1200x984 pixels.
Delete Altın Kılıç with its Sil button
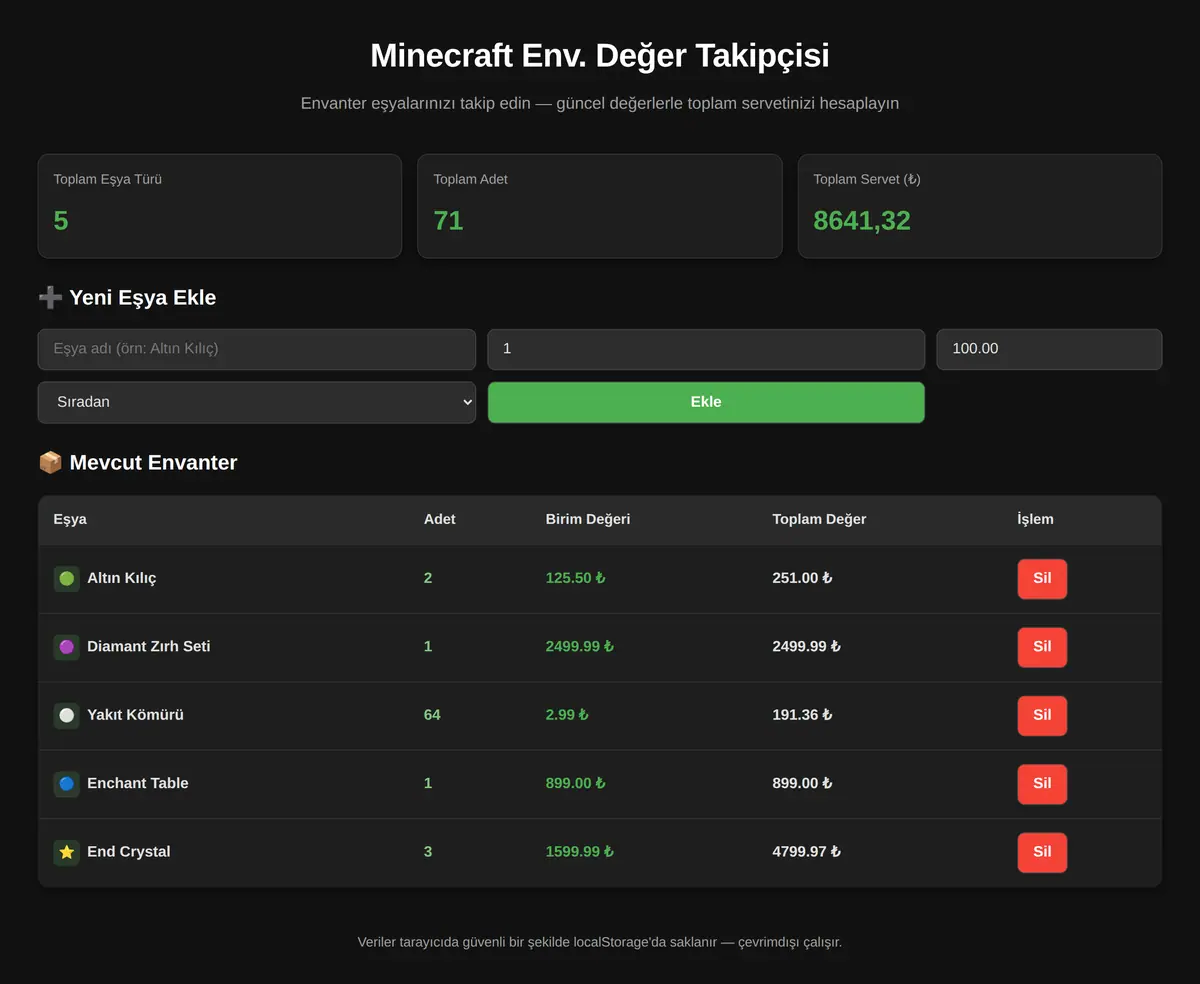pyautogui.click(x=1042, y=579)
